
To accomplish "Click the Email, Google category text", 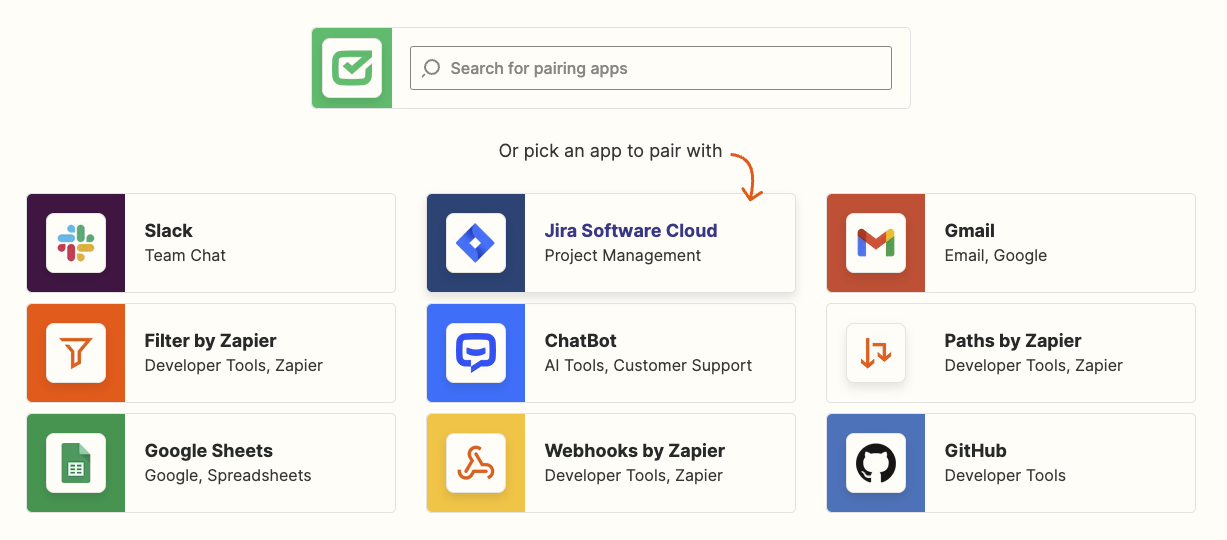I will coord(996,256).
